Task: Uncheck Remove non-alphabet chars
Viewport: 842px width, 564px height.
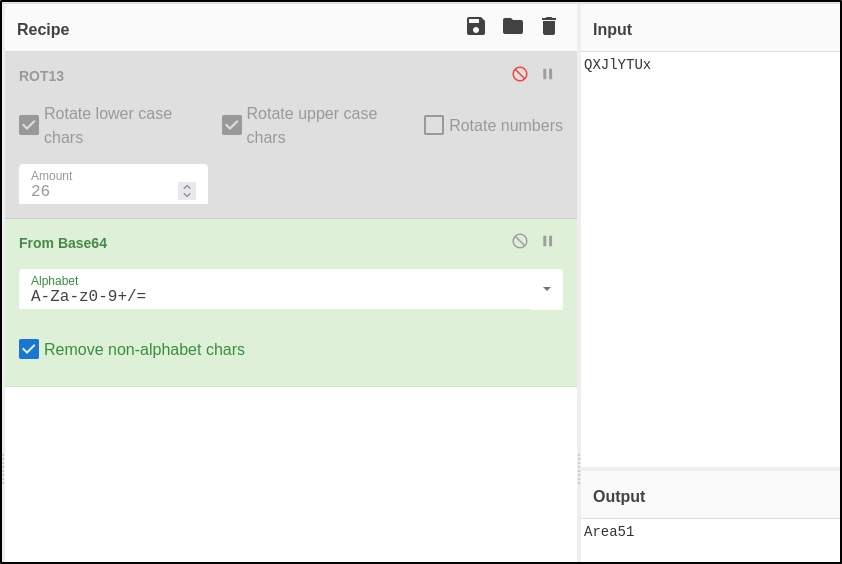Action: 29,349
